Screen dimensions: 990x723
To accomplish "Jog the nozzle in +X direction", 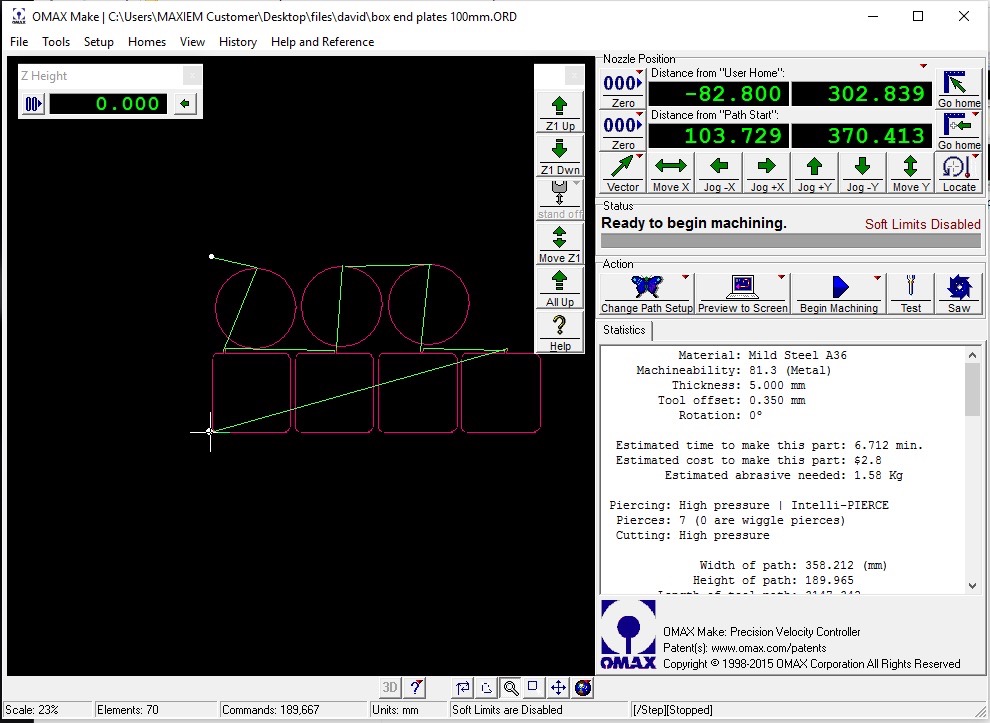I will [x=766, y=174].
